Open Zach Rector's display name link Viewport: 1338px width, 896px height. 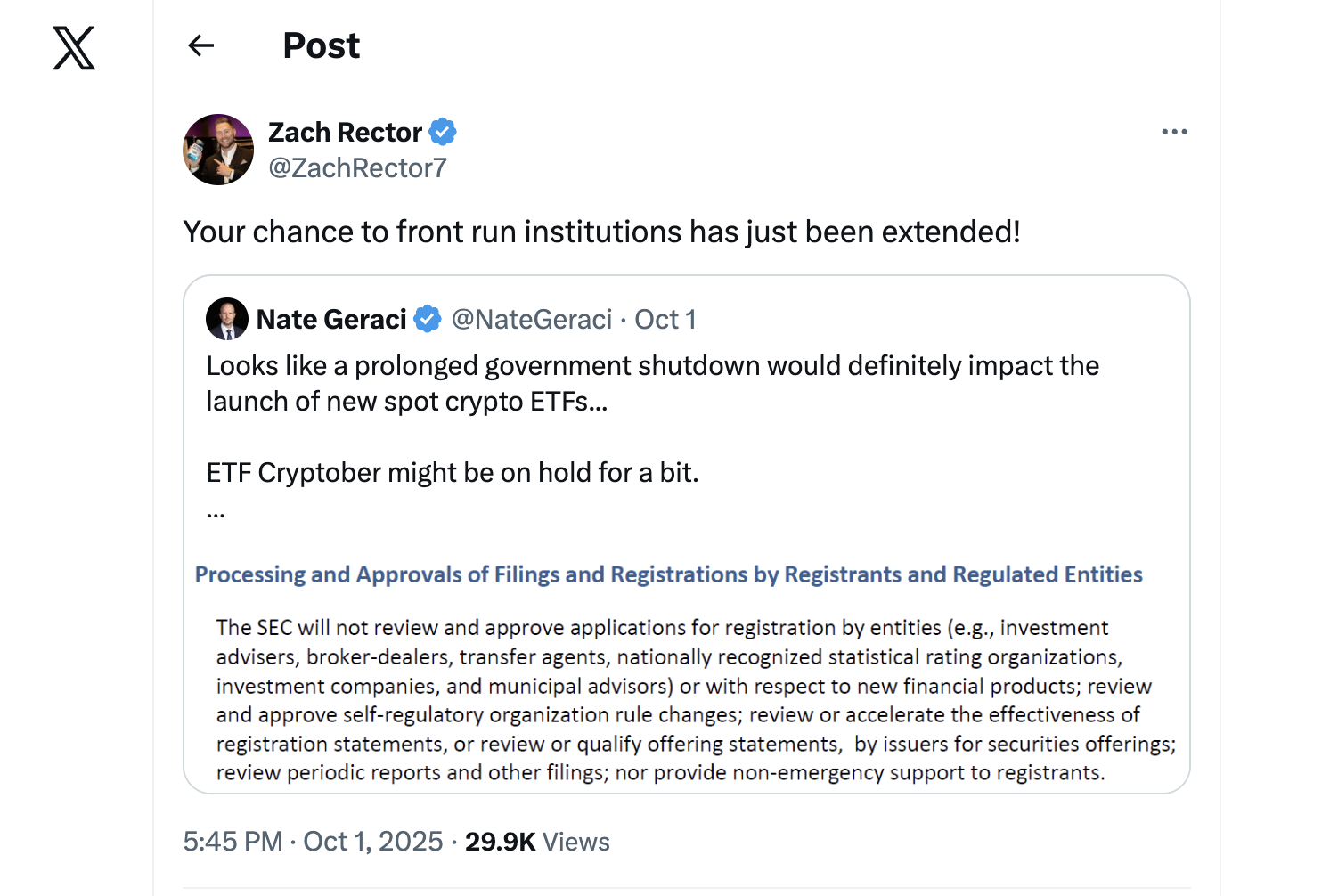[345, 132]
